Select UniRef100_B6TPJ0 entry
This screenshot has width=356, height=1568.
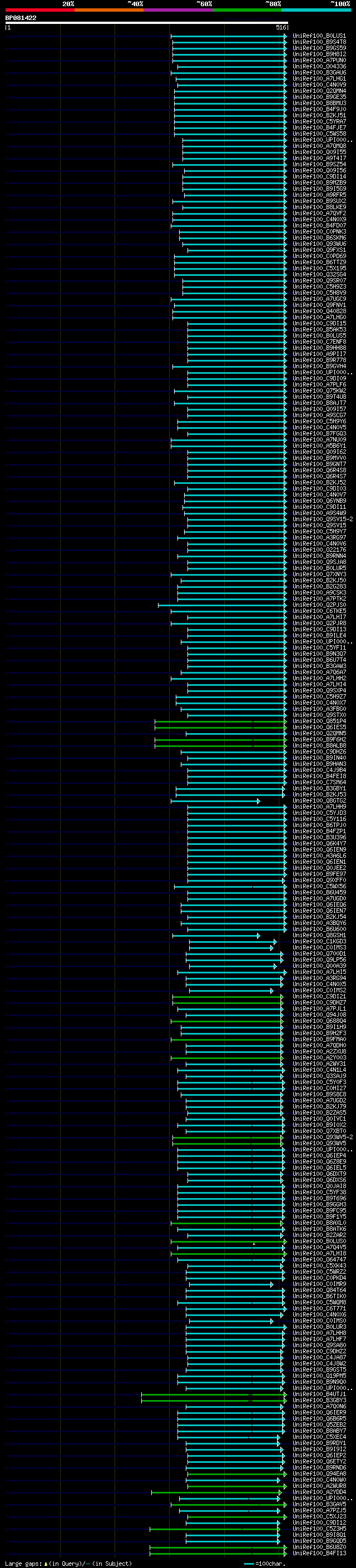click(319, 825)
